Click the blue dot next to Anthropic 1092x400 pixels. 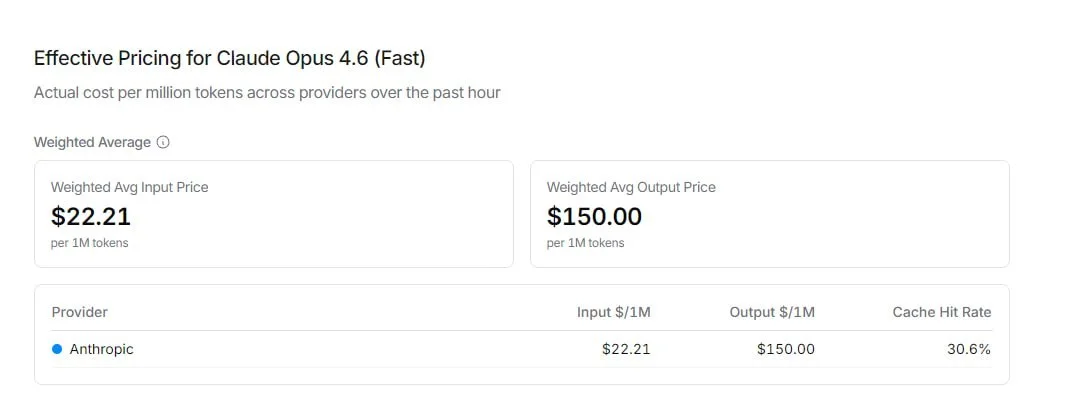click(57, 349)
